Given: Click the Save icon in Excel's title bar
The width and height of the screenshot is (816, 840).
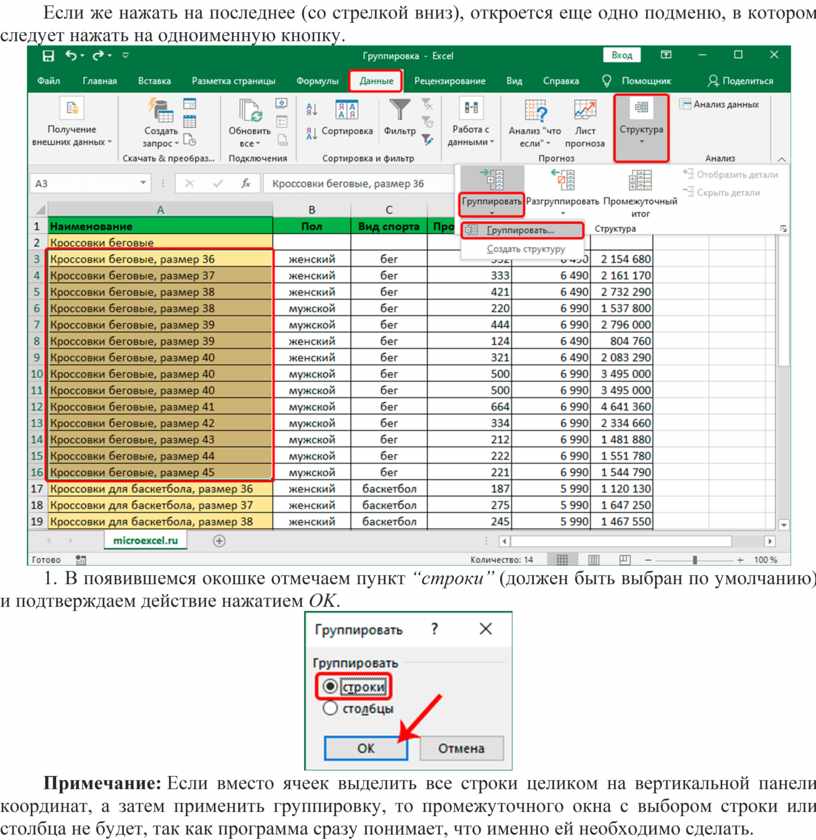Looking at the screenshot, I should pyautogui.click(x=48, y=56).
